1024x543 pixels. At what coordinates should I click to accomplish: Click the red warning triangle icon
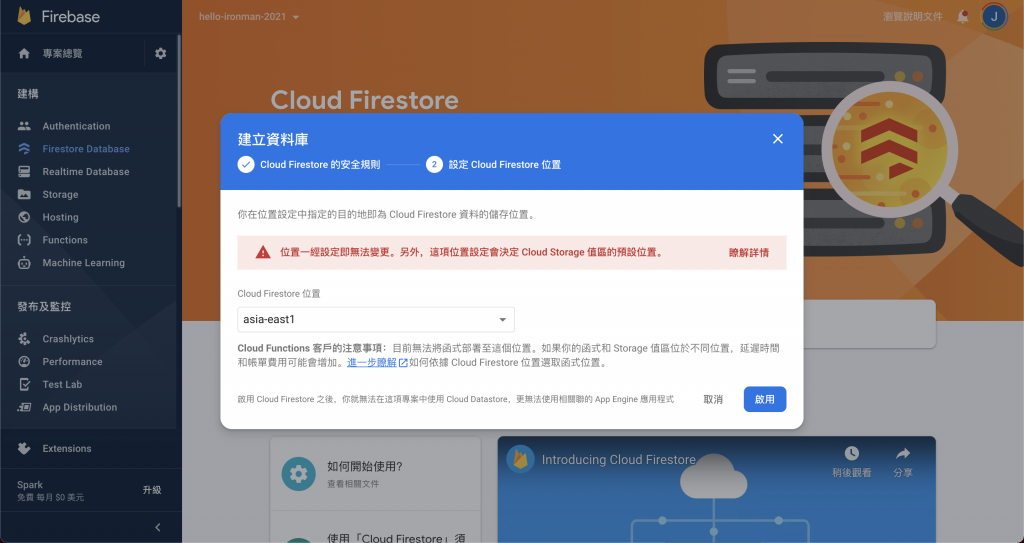pyautogui.click(x=263, y=252)
